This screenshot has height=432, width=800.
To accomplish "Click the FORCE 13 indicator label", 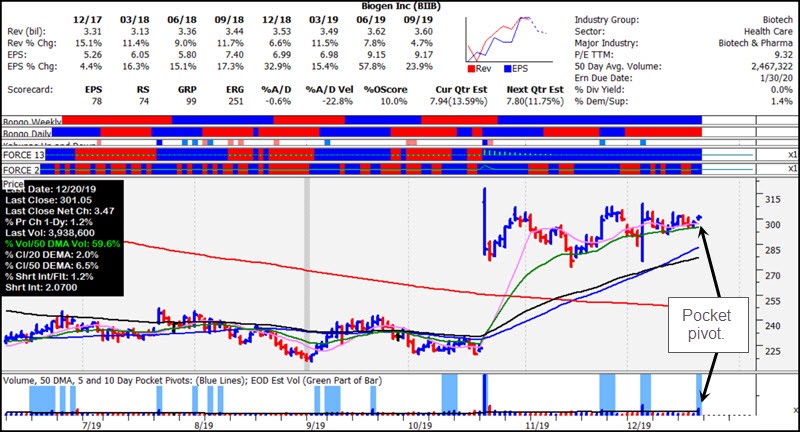I will point(23,155).
